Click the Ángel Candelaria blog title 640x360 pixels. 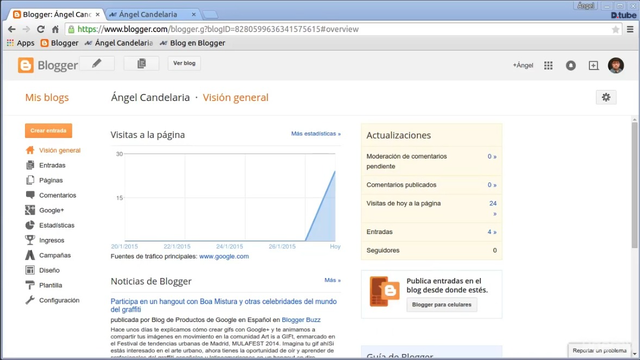coord(150,98)
